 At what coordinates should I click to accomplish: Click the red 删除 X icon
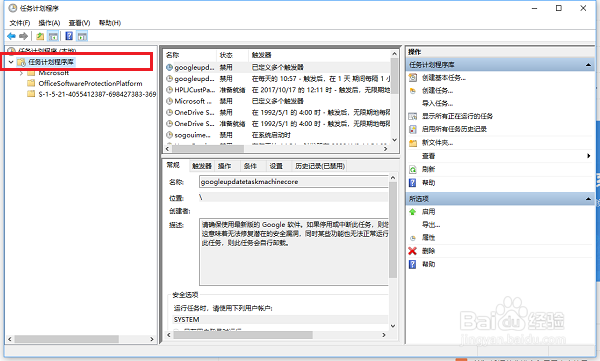[412, 251]
